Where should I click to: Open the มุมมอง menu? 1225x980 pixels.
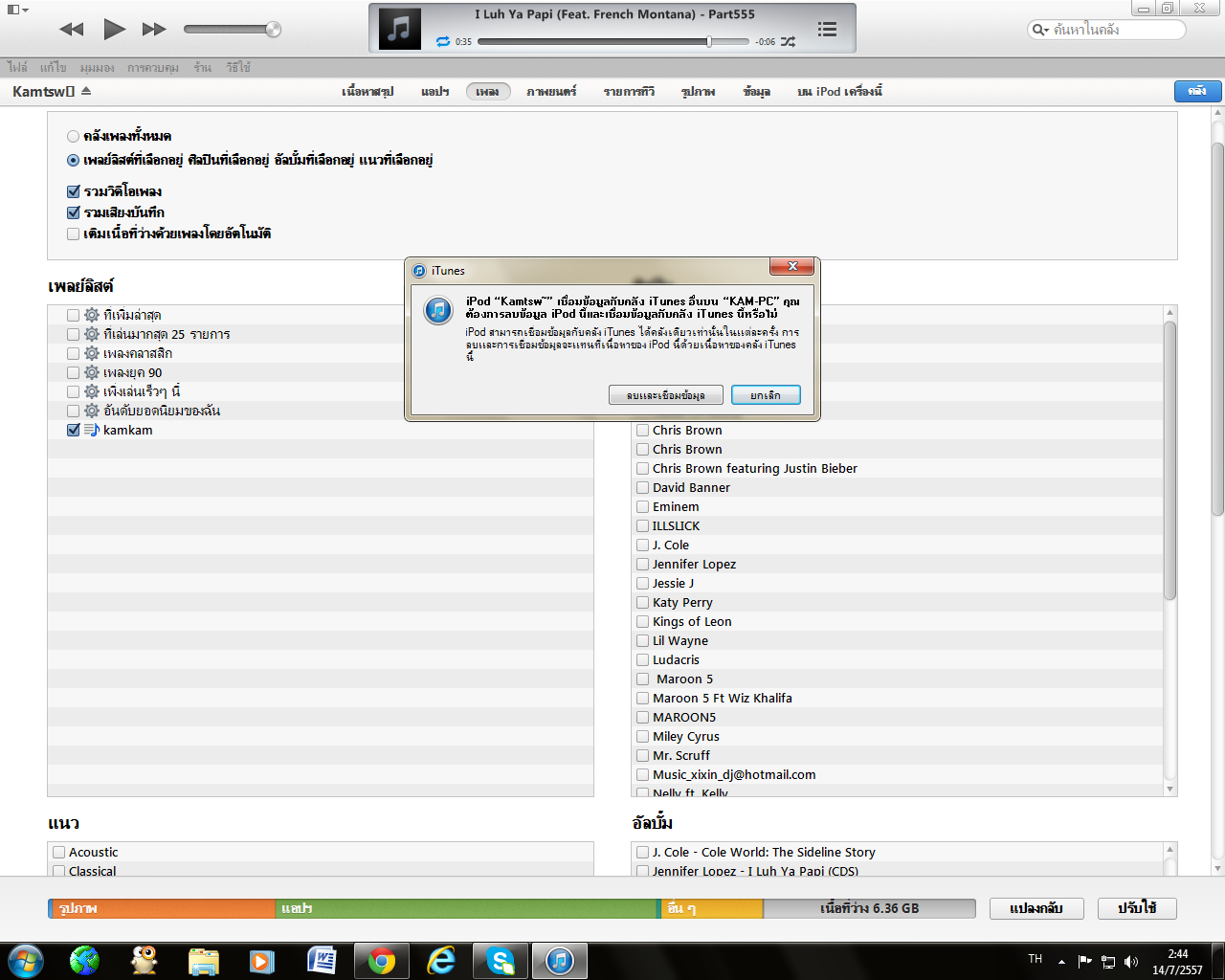[x=97, y=67]
